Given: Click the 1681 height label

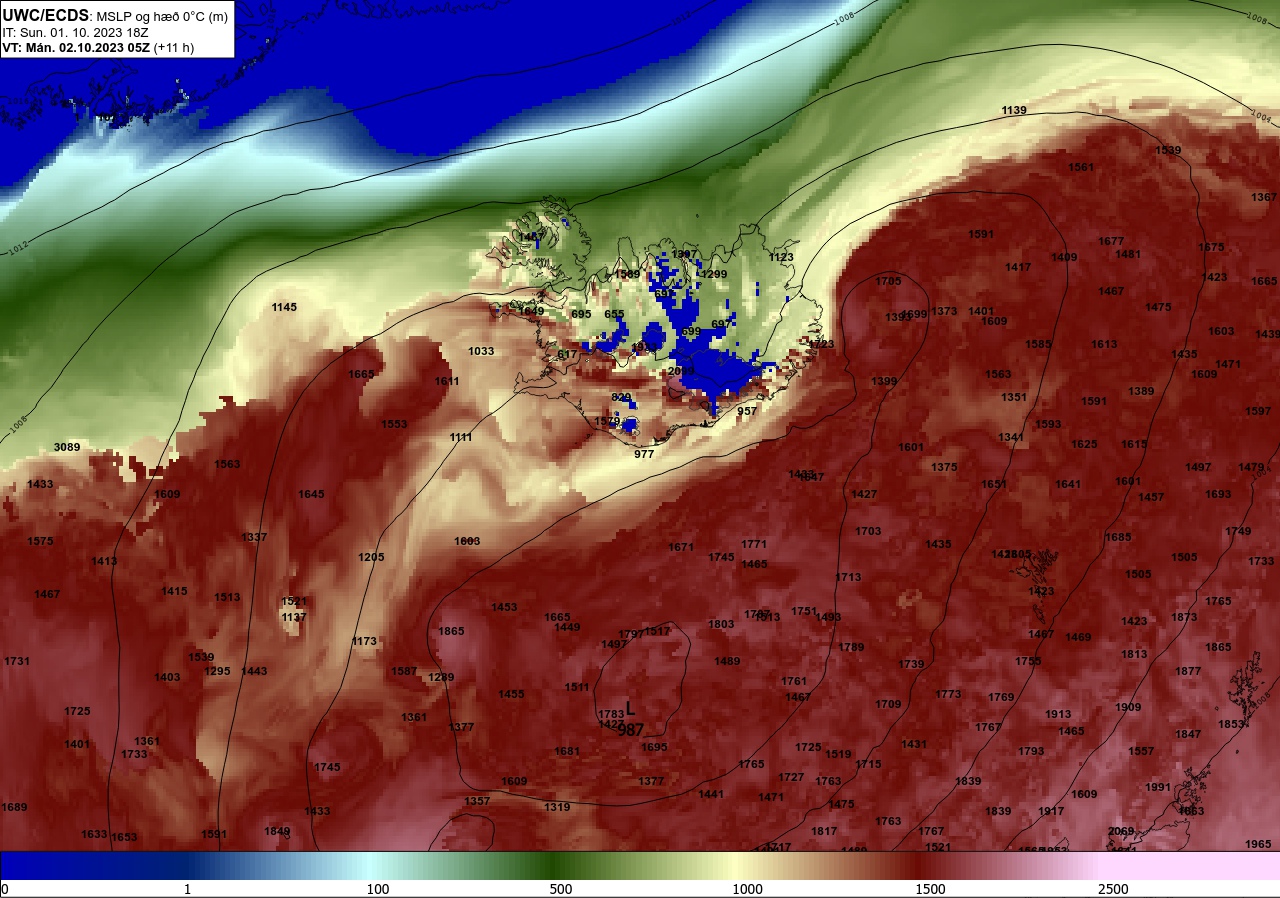Looking at the screenshot, I should point(567,751).
